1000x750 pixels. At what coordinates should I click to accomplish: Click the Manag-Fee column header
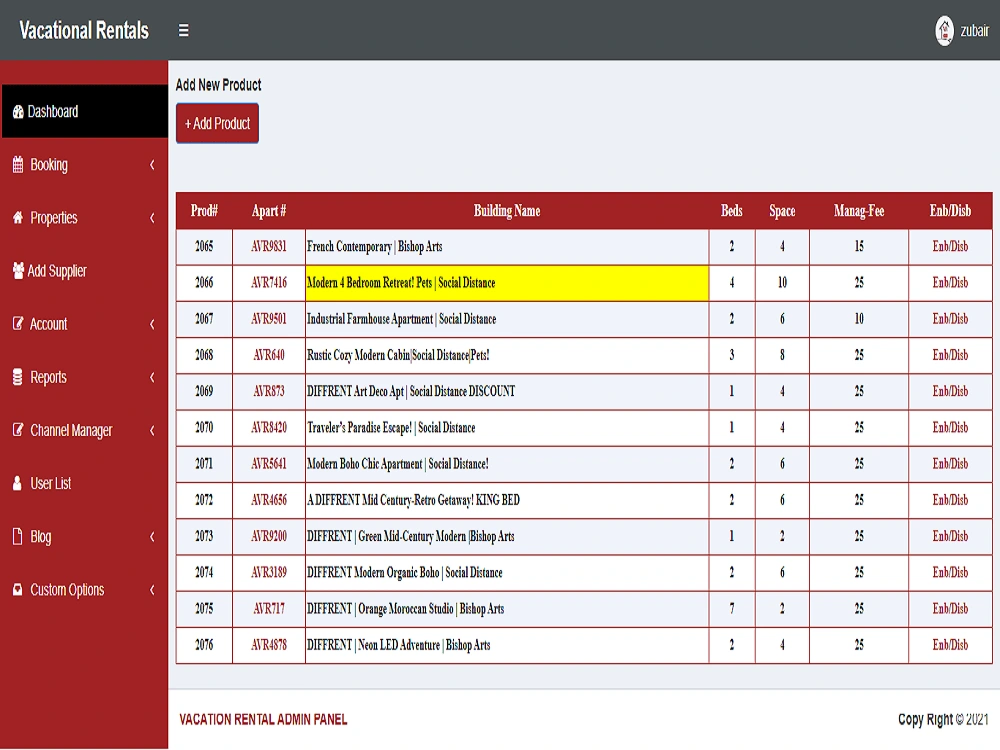point(858,211)
